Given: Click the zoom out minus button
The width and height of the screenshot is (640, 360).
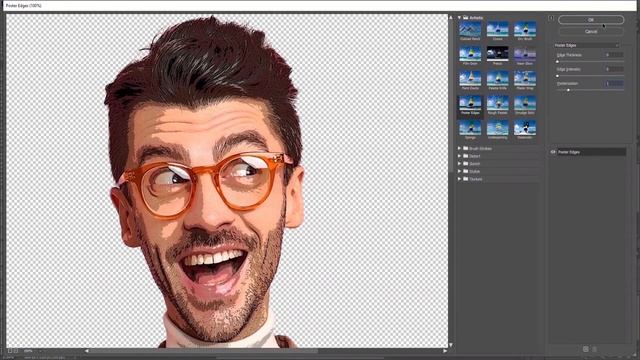Looking at the screenshot, I should [x=10, y=351].
